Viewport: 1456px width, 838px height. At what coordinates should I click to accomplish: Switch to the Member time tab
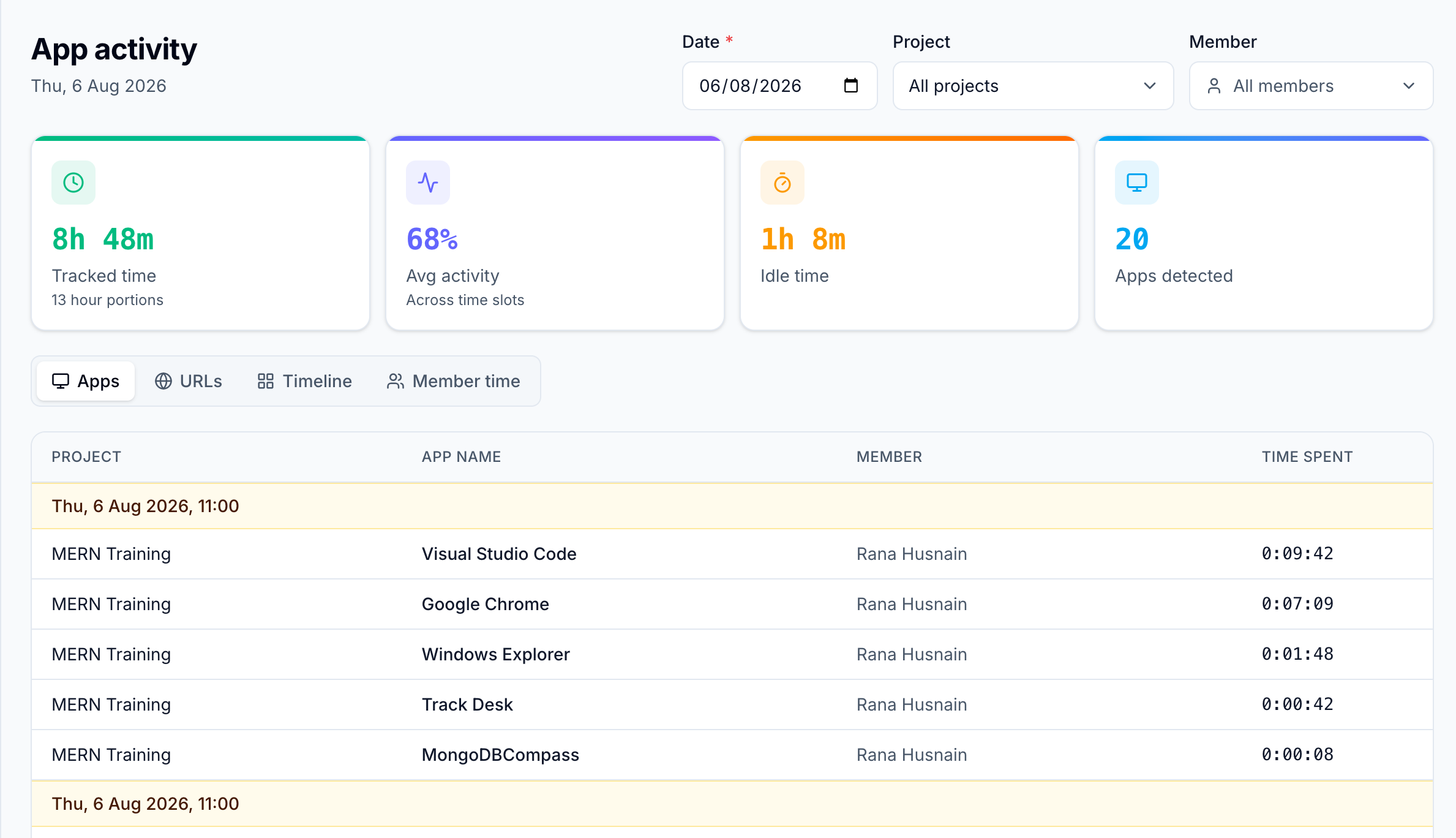[454, 381]
